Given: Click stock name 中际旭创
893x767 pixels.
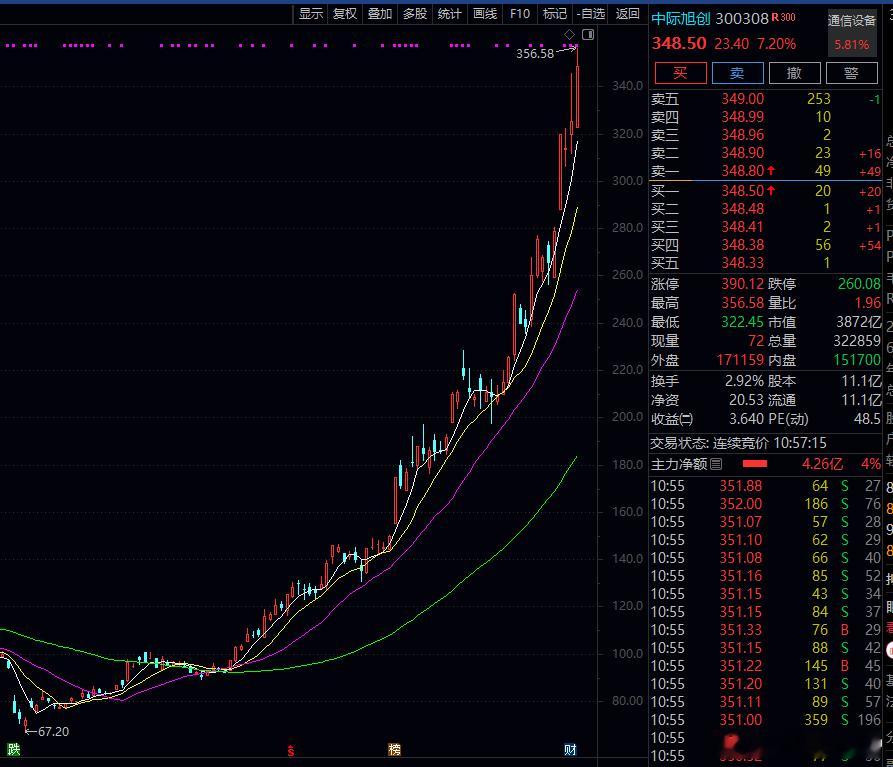Looking at the screenshot, I should [x=681, y=19].
